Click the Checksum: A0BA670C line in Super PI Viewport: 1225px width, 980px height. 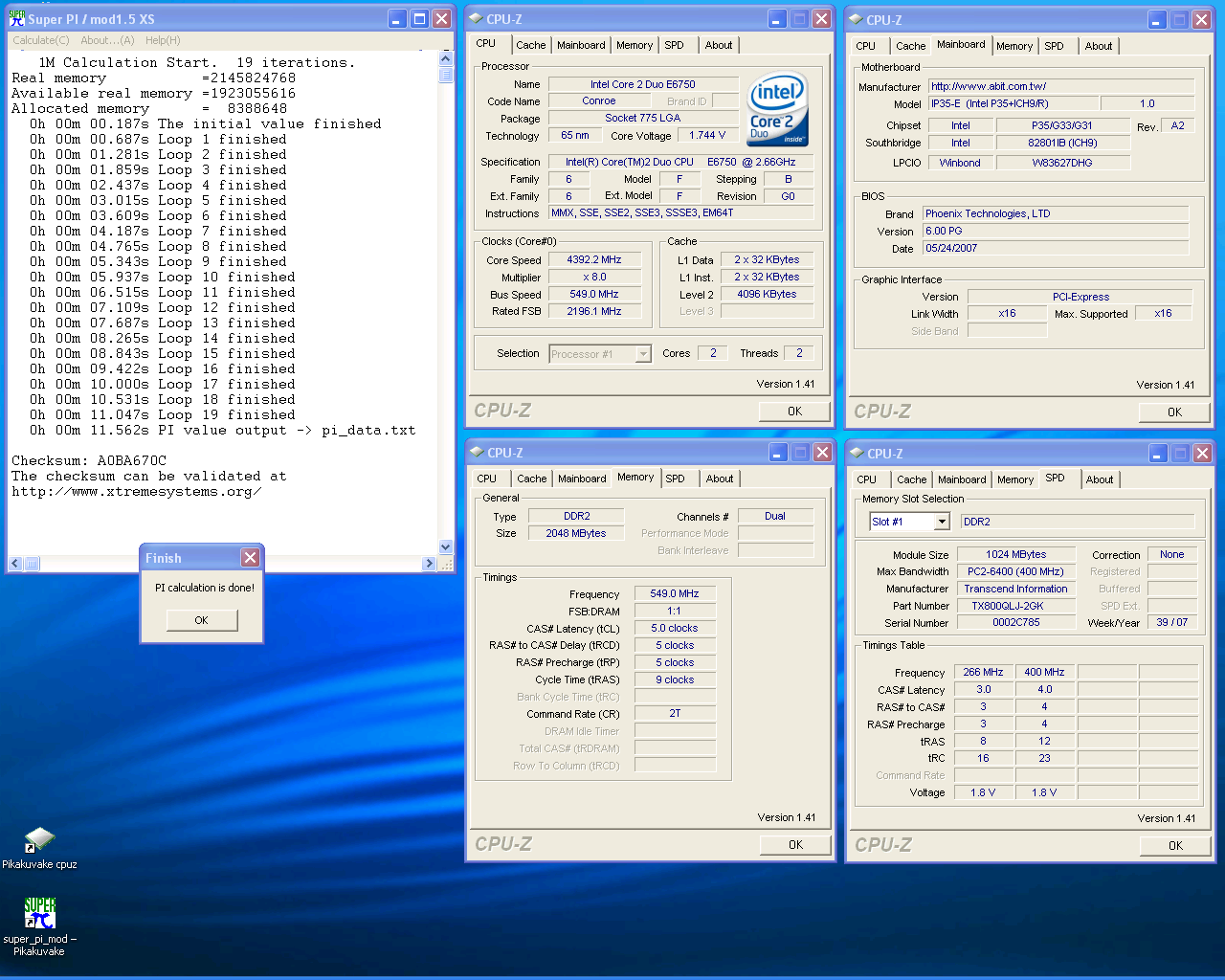pyautogui.click(x=89, y=460)
